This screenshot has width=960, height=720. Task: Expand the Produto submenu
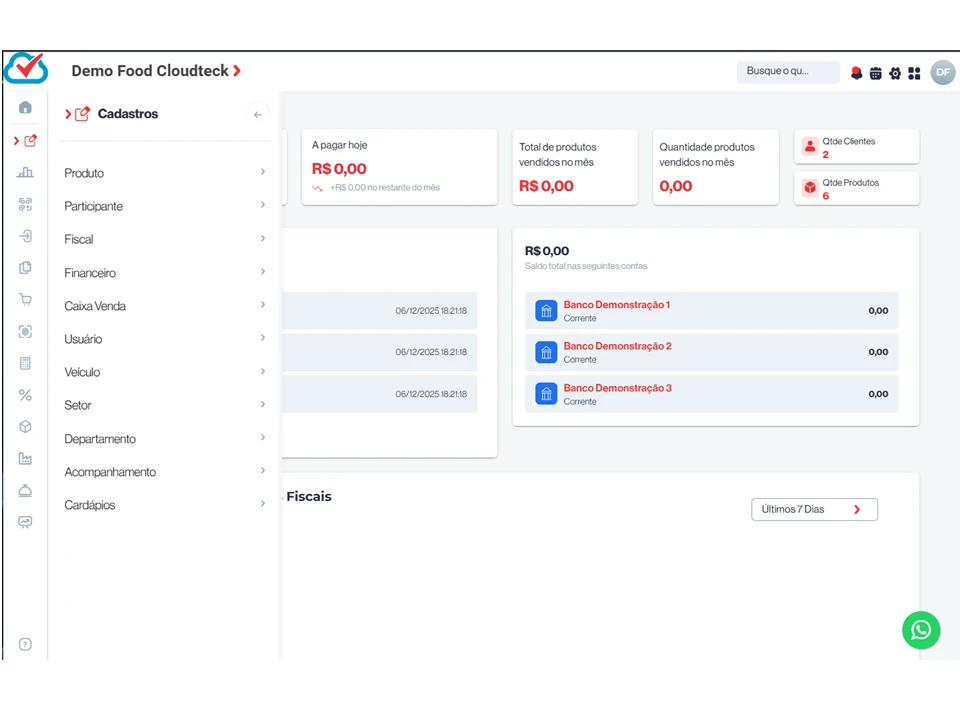click(164, 173)
